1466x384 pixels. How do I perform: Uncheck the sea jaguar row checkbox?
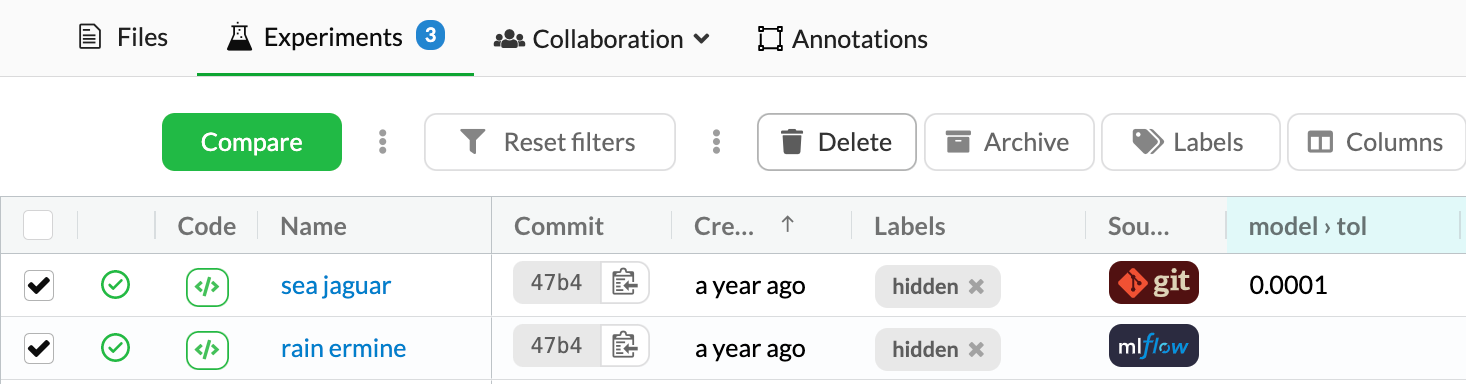pos(38,286)
